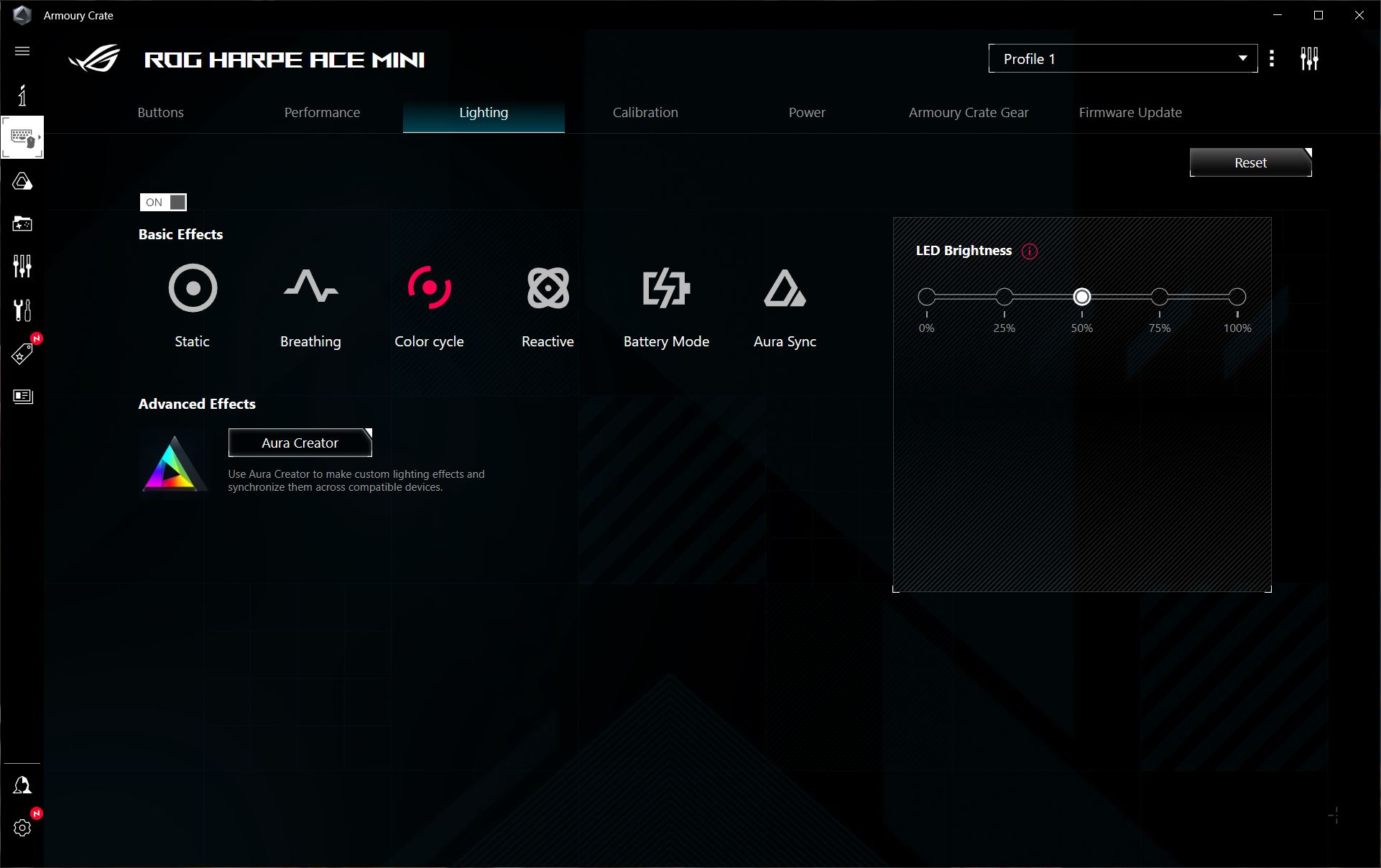Switch to the Performance tab
The width and height of the screenshot is (1381, 868).
pyautogui.click(x=322, y=113)
